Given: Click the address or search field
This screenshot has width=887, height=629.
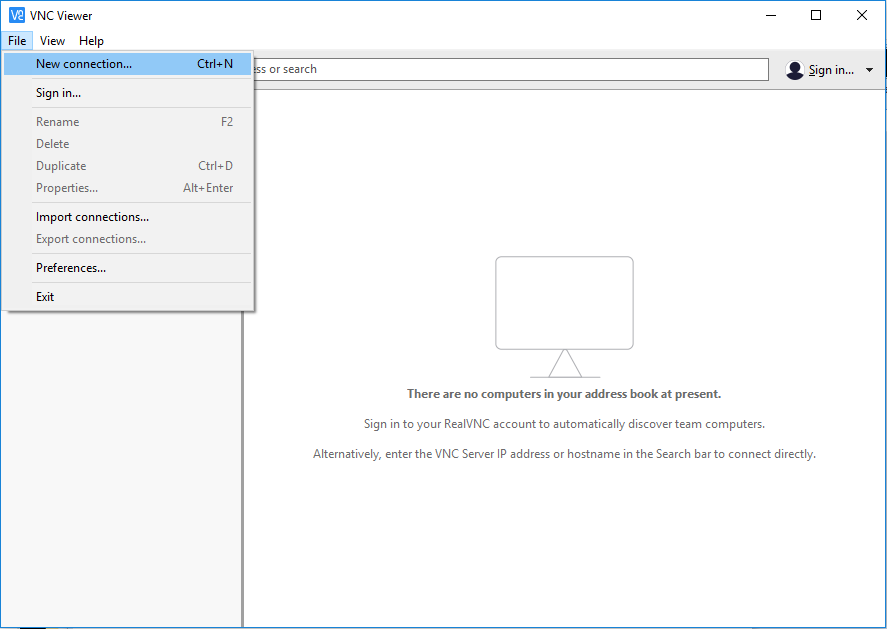Looking at the screenshot, I should coord(511,70).
